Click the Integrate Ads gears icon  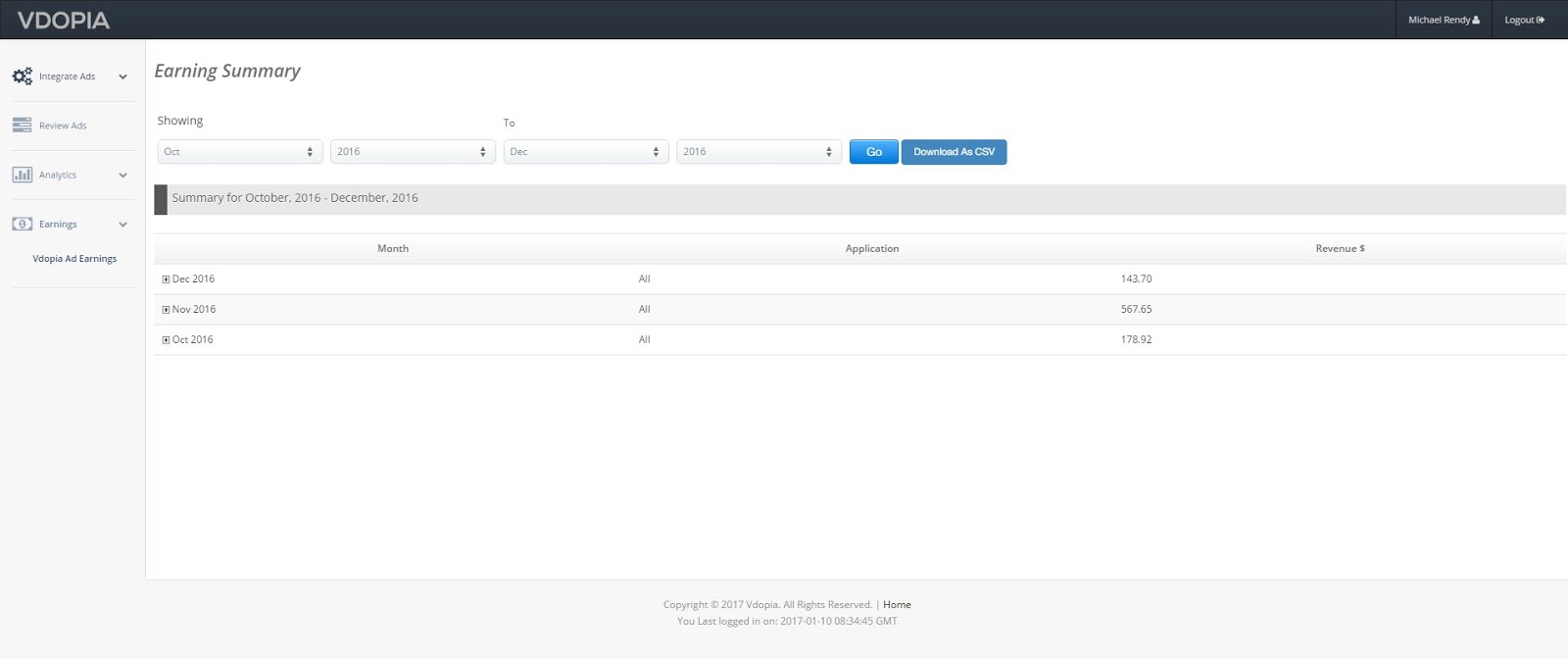(x=22, y=76)
